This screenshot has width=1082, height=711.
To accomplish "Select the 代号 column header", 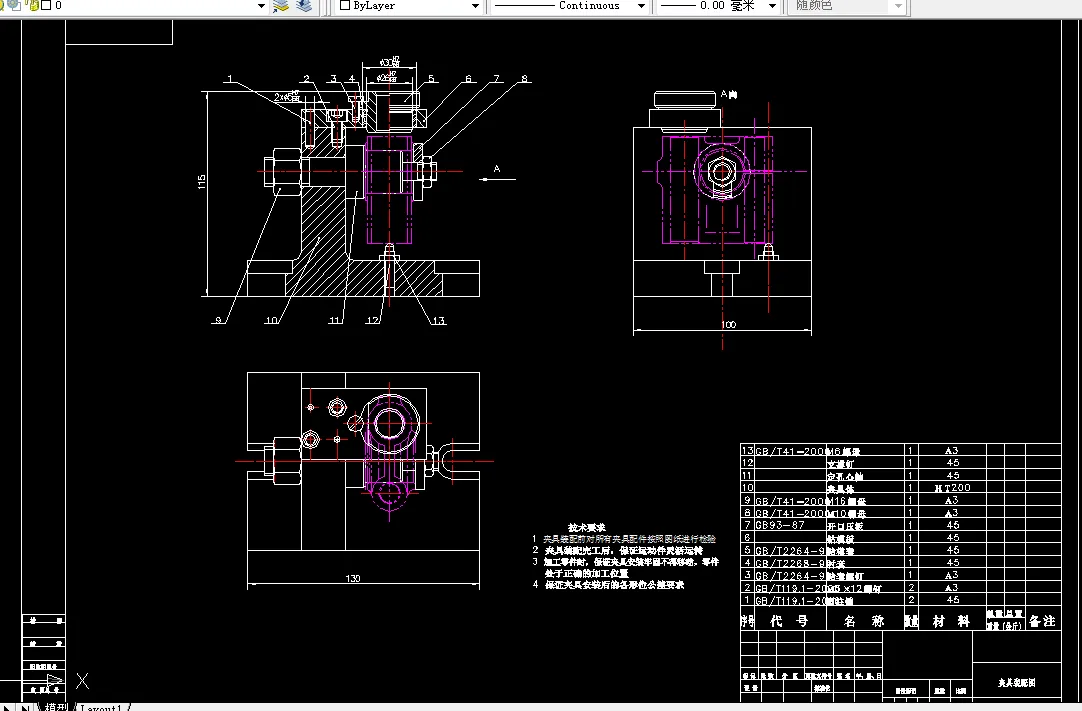I will point(789,621).
